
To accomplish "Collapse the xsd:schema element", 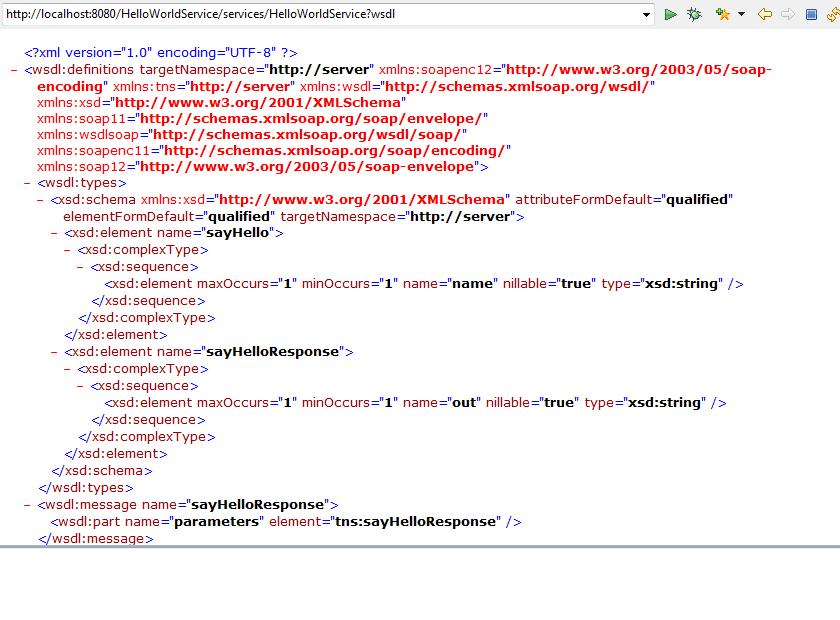I will [38, 199].
